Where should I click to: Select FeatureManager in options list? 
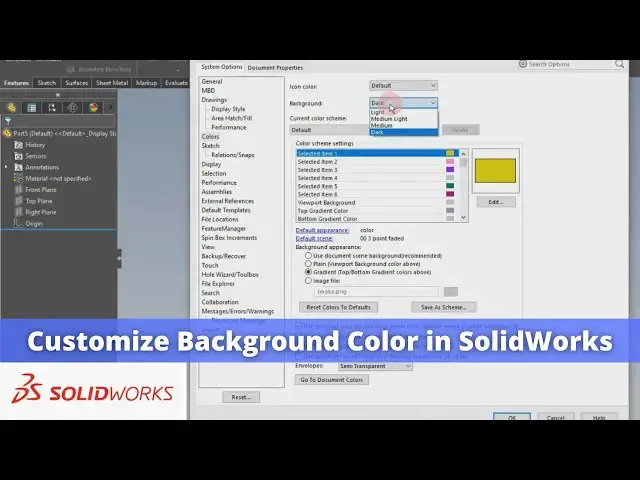coord(224,229)
